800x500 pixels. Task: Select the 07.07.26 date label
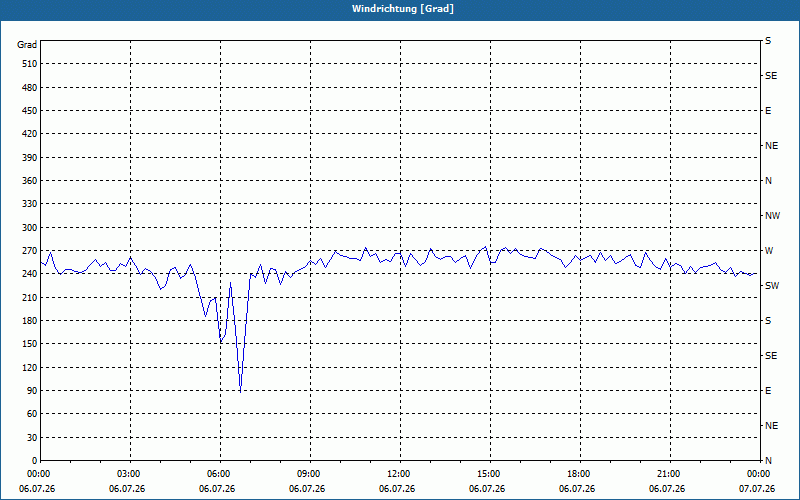tap(757, 489)
